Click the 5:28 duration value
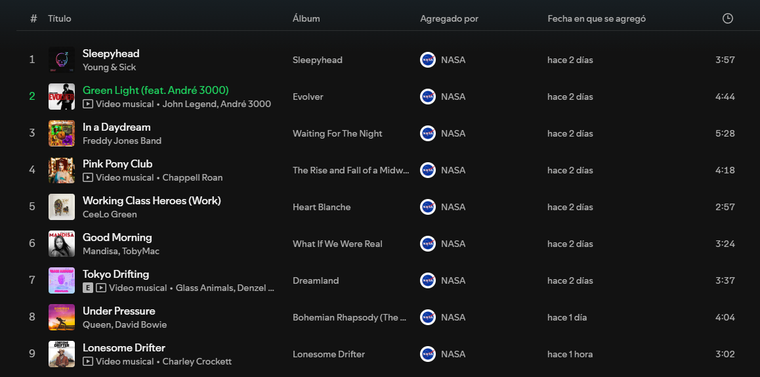The image size is (760, 377). [725, 133]
